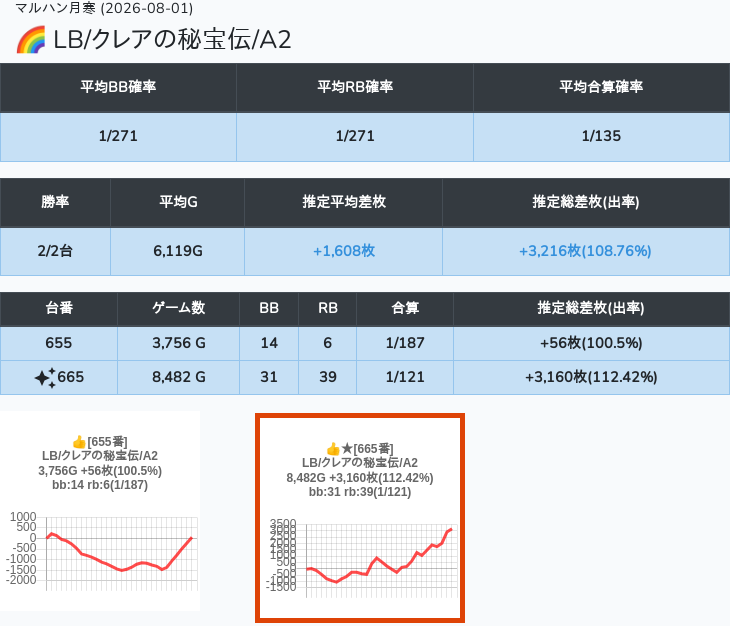The image size is (730, 626).
Task: Click the RB column header
Action: [328, 309]
